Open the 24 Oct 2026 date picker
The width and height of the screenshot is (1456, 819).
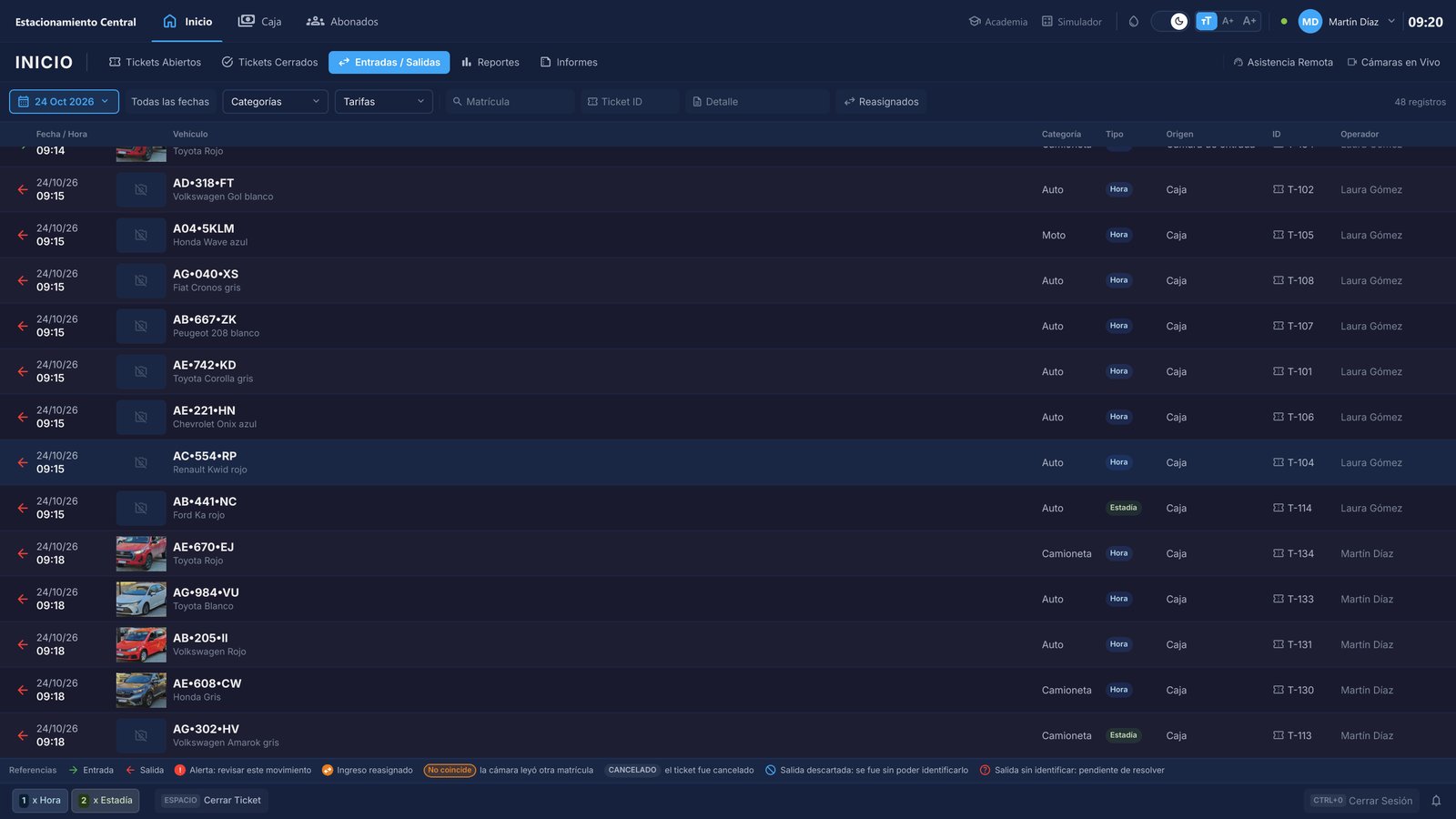64,102
